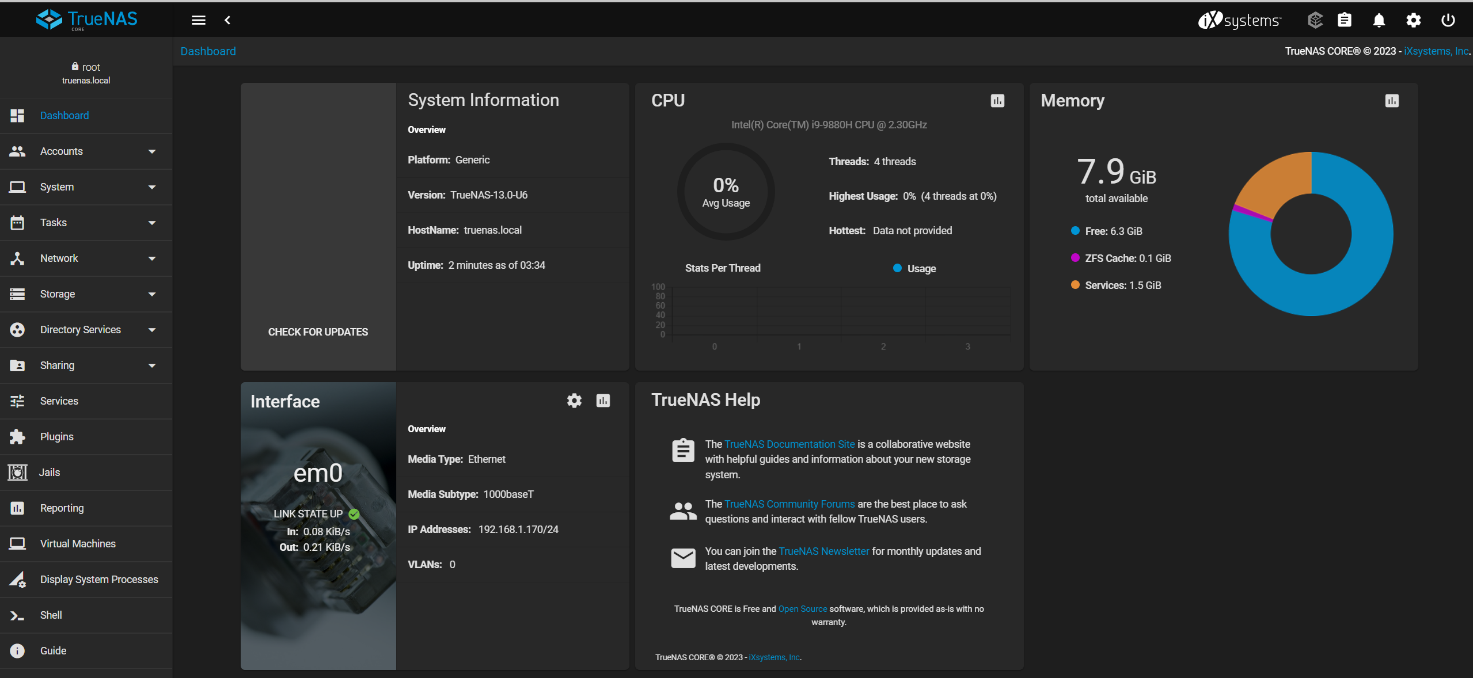The width and height of the screenshot is (1473, 678).
Task: Open the Services menu item
Action: pos(86,401)
